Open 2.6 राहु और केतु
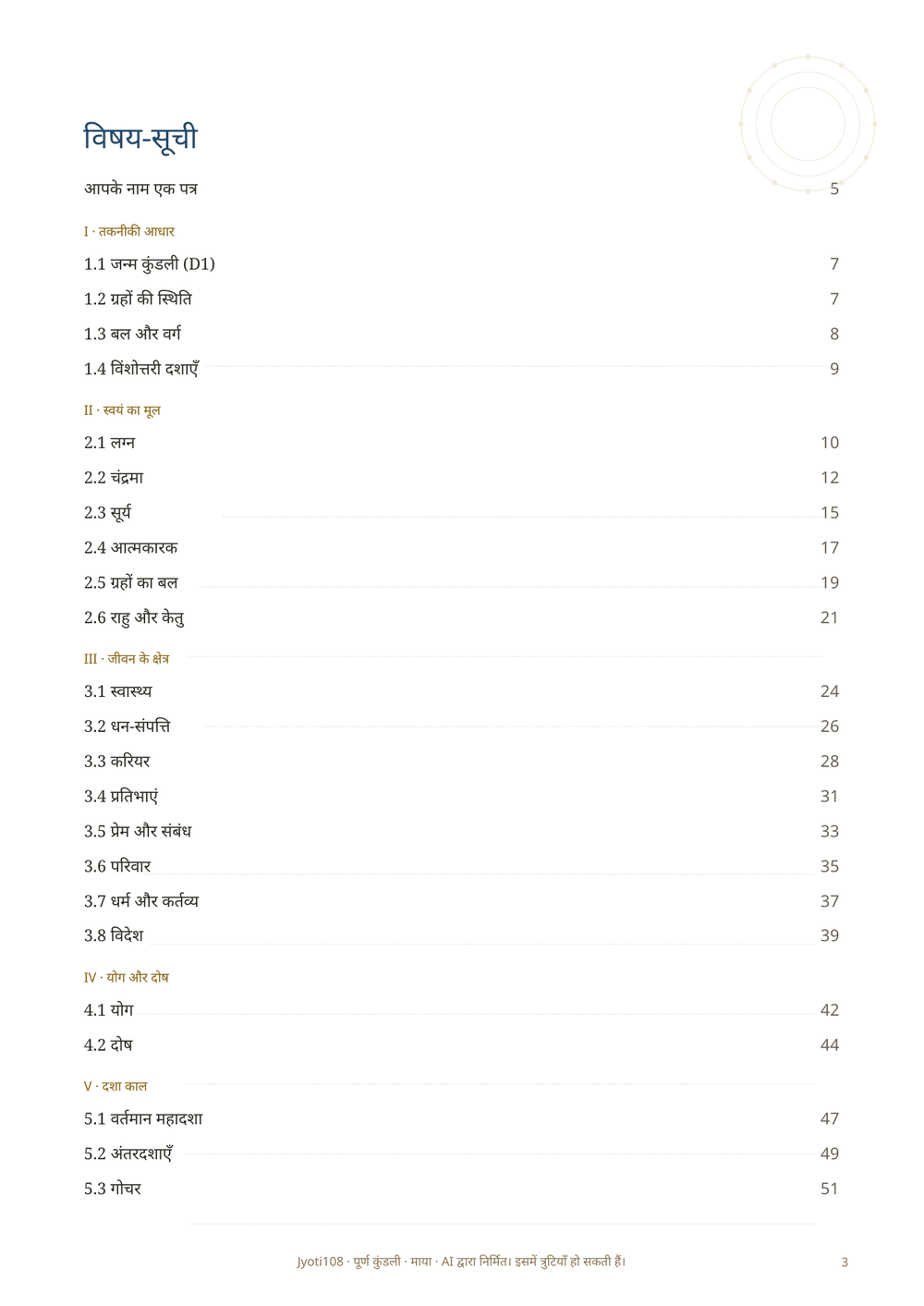 (x=461, y=617)
